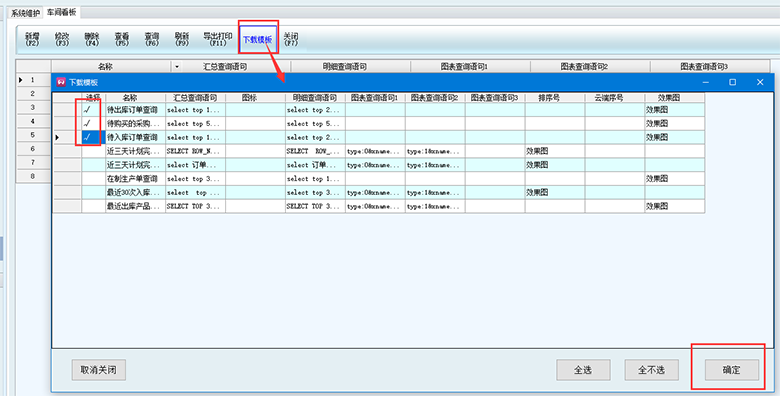Click the 全不选 button
The image size is (780, 396).
(x=652, y=370)
